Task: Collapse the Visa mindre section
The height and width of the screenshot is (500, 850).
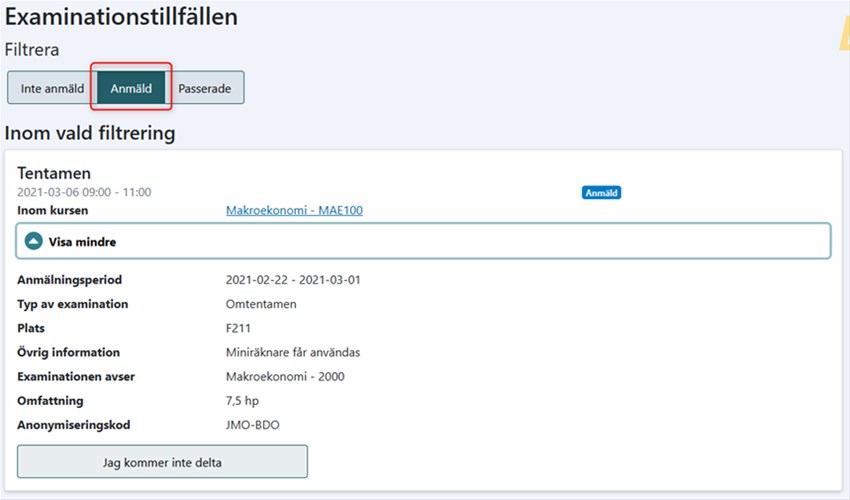Action: tap(83, 242)
